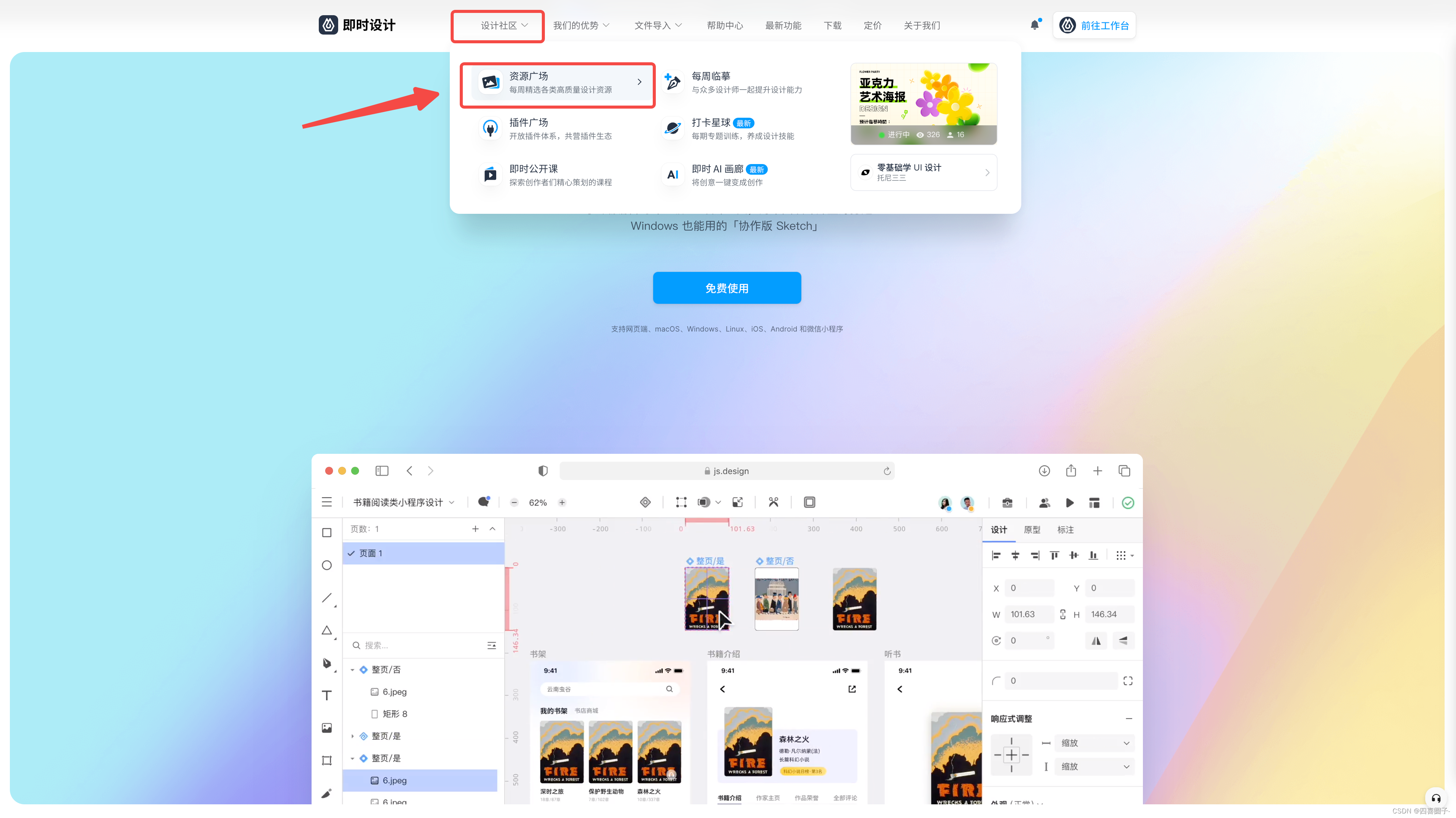Expand the collapsed 整页/是 layer group
The image size is (1456, 818).
[x=352, y=736]
